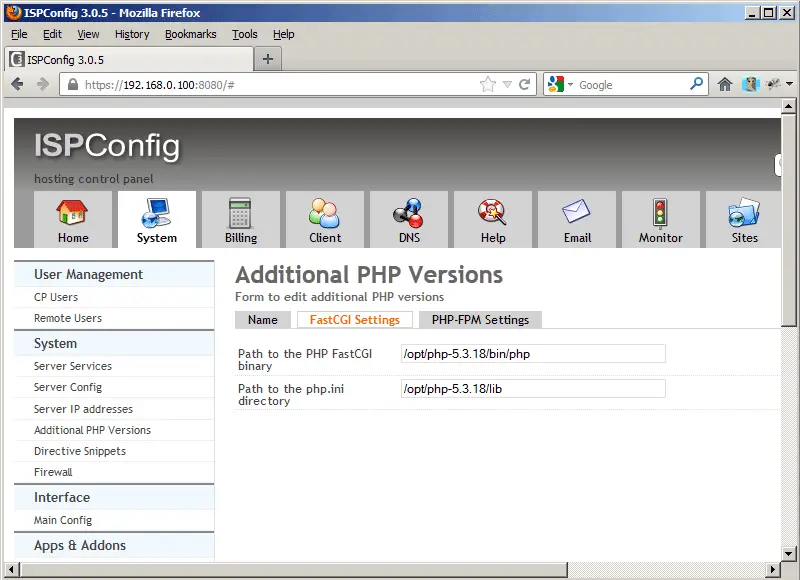Click the Apps & Addons section header

tap(114, 545)
